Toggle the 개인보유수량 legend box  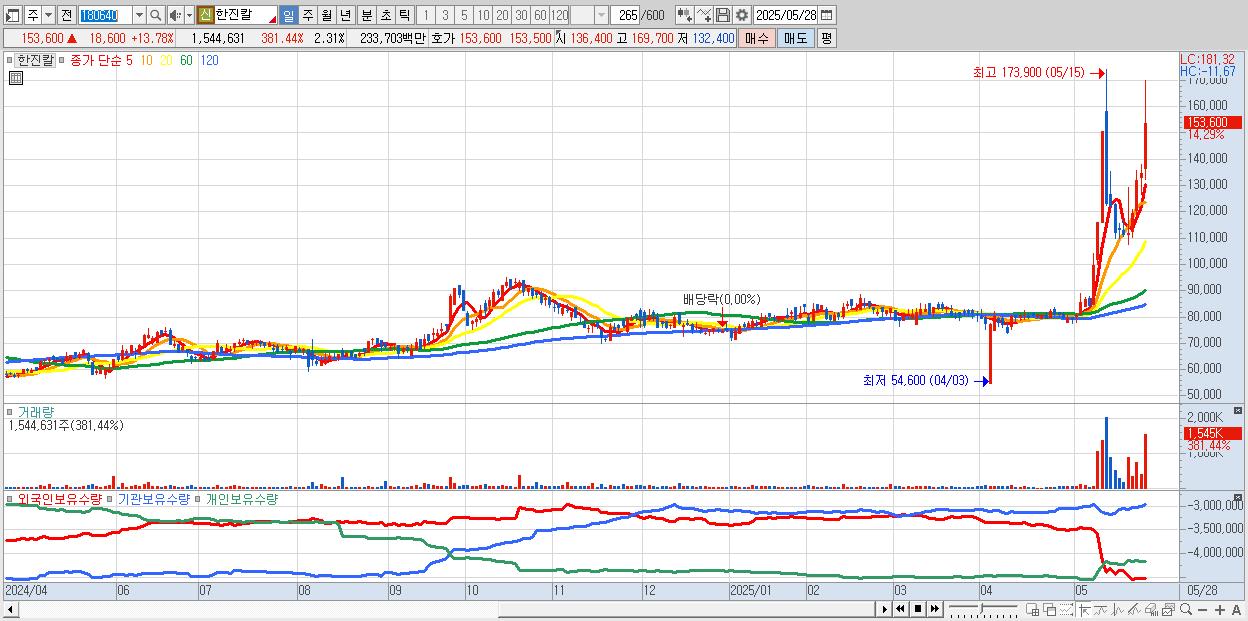point(199,498)
